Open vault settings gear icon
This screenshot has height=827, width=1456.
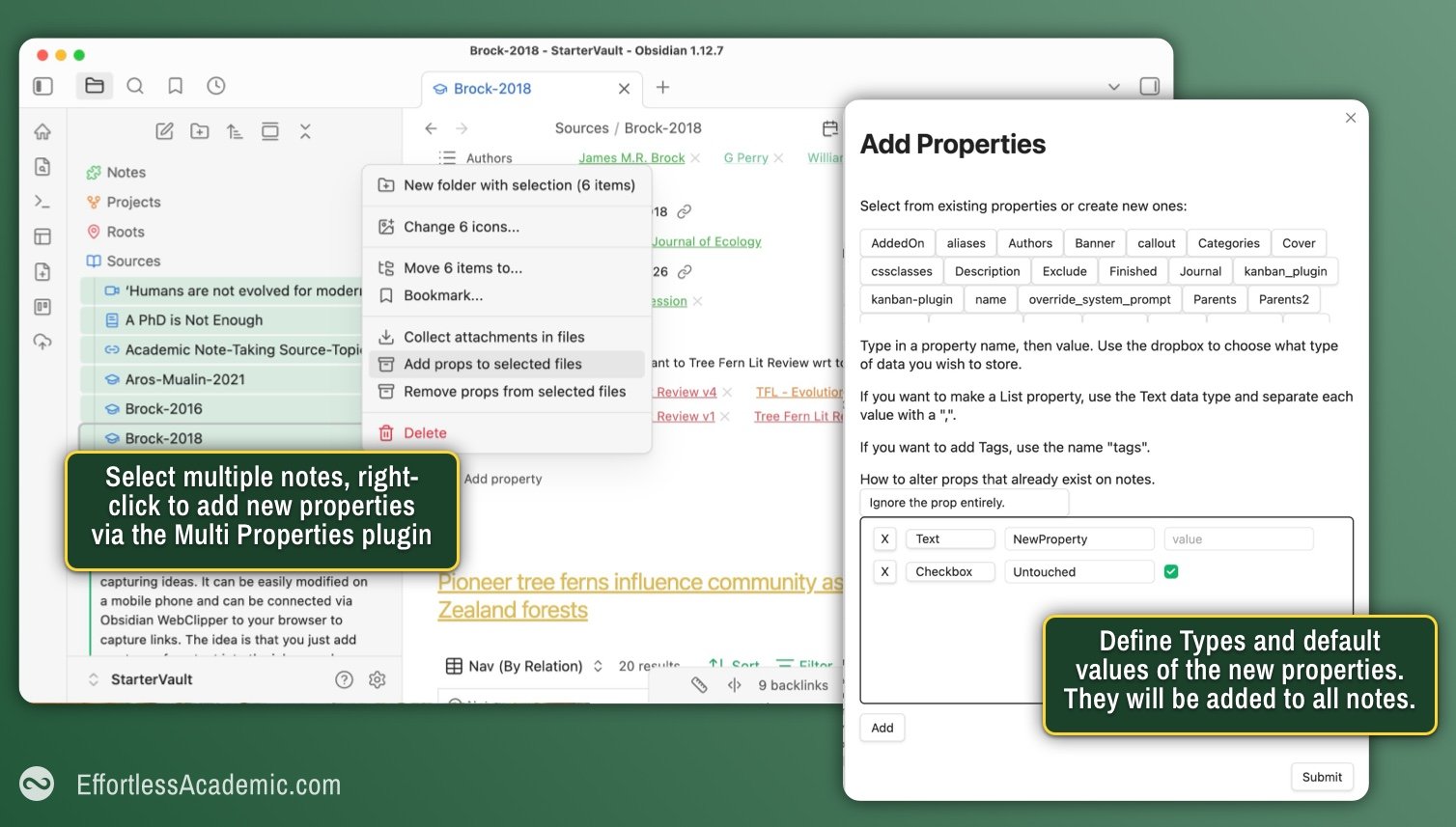click(x=378, y=679)
